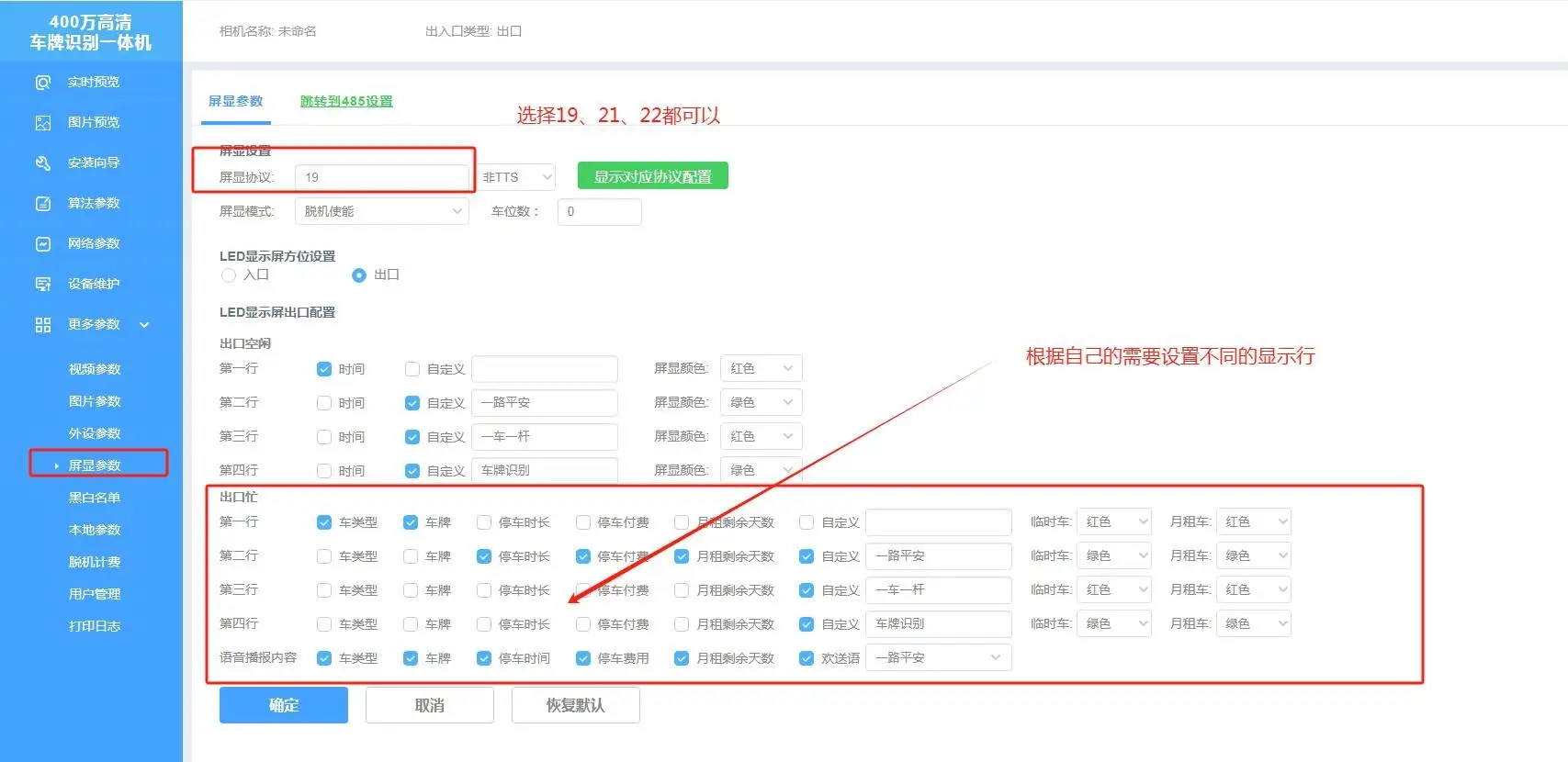Open 用户管理 in the sidebar
1568x762 pixels.
click(95, 594)
